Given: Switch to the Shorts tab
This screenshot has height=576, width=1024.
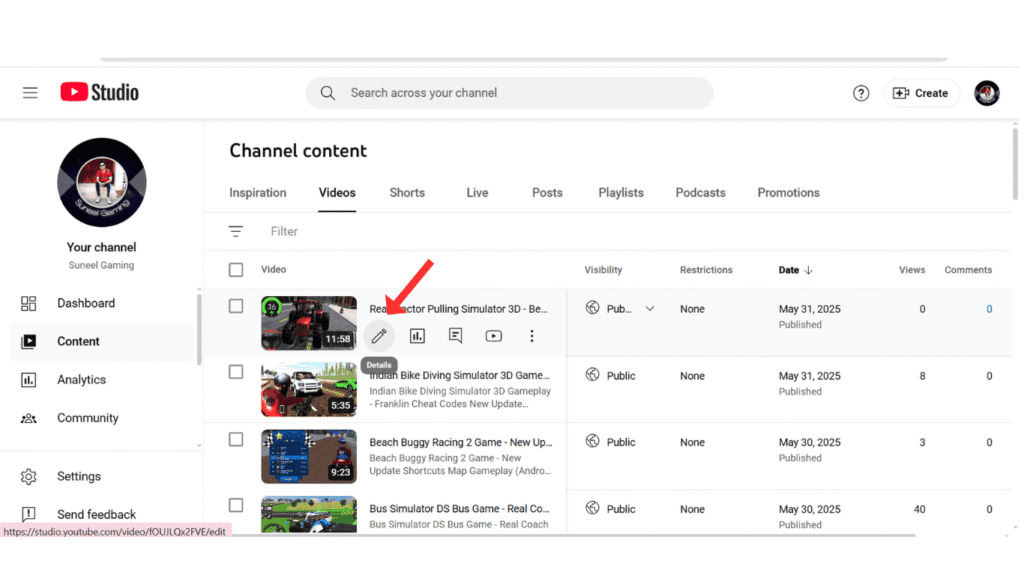Looking at the screenshot, I should (407, 193).
